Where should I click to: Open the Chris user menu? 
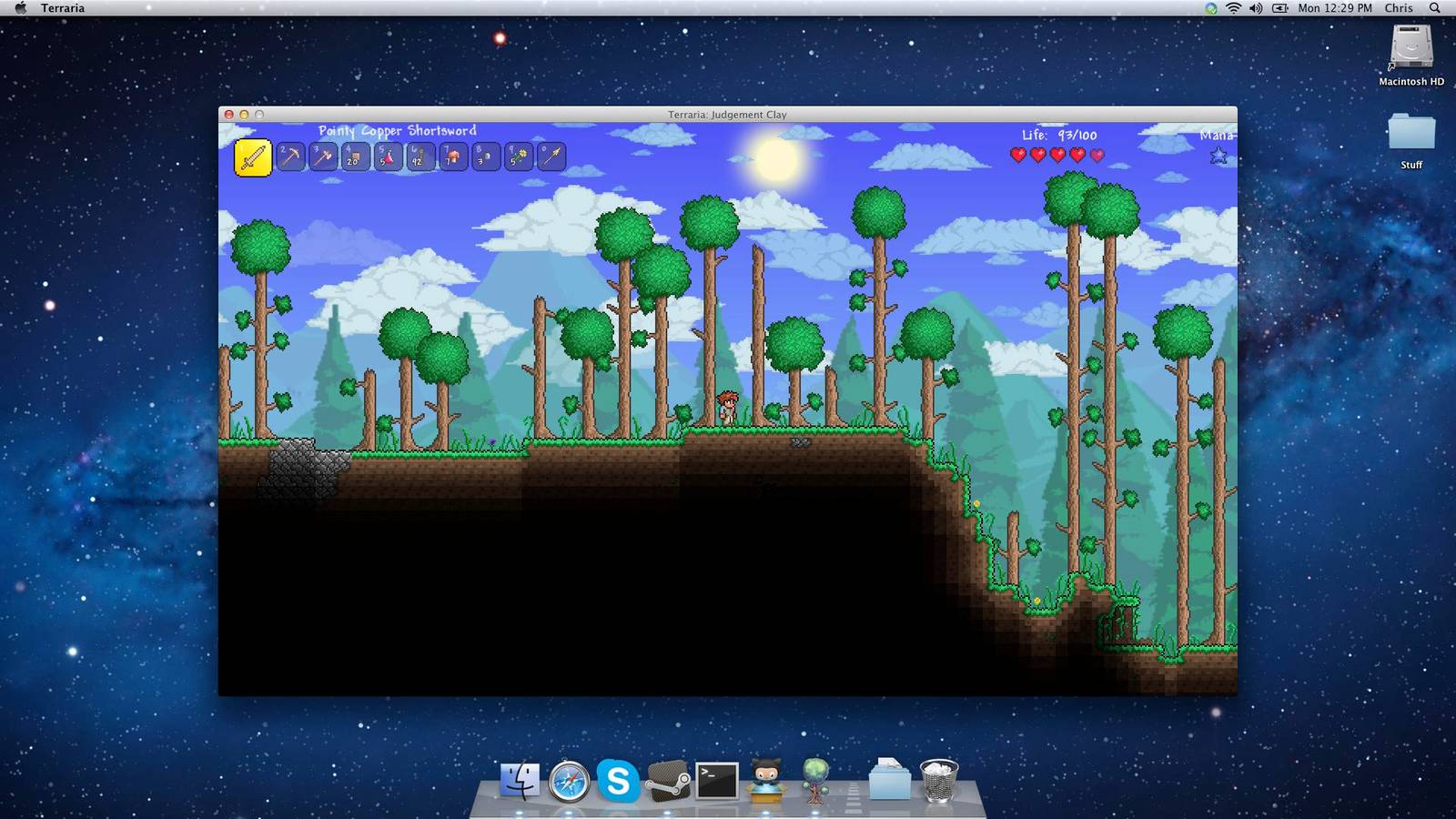tap(1399, 8)
